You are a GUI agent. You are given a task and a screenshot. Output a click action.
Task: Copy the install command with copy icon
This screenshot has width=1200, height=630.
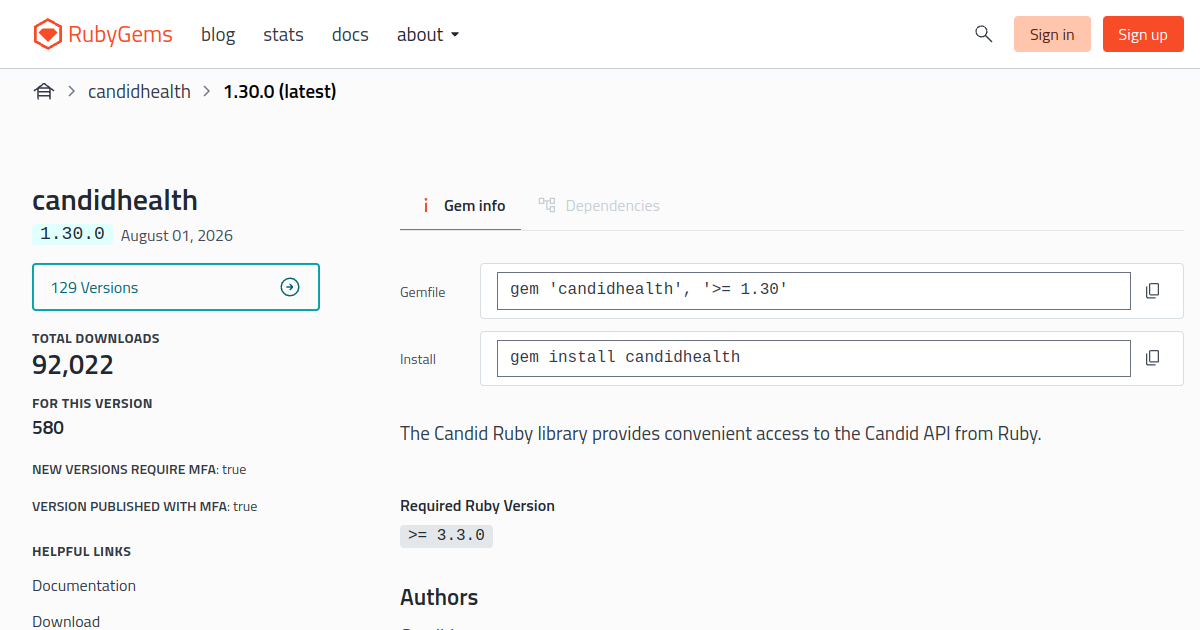tap(1153, 358)
